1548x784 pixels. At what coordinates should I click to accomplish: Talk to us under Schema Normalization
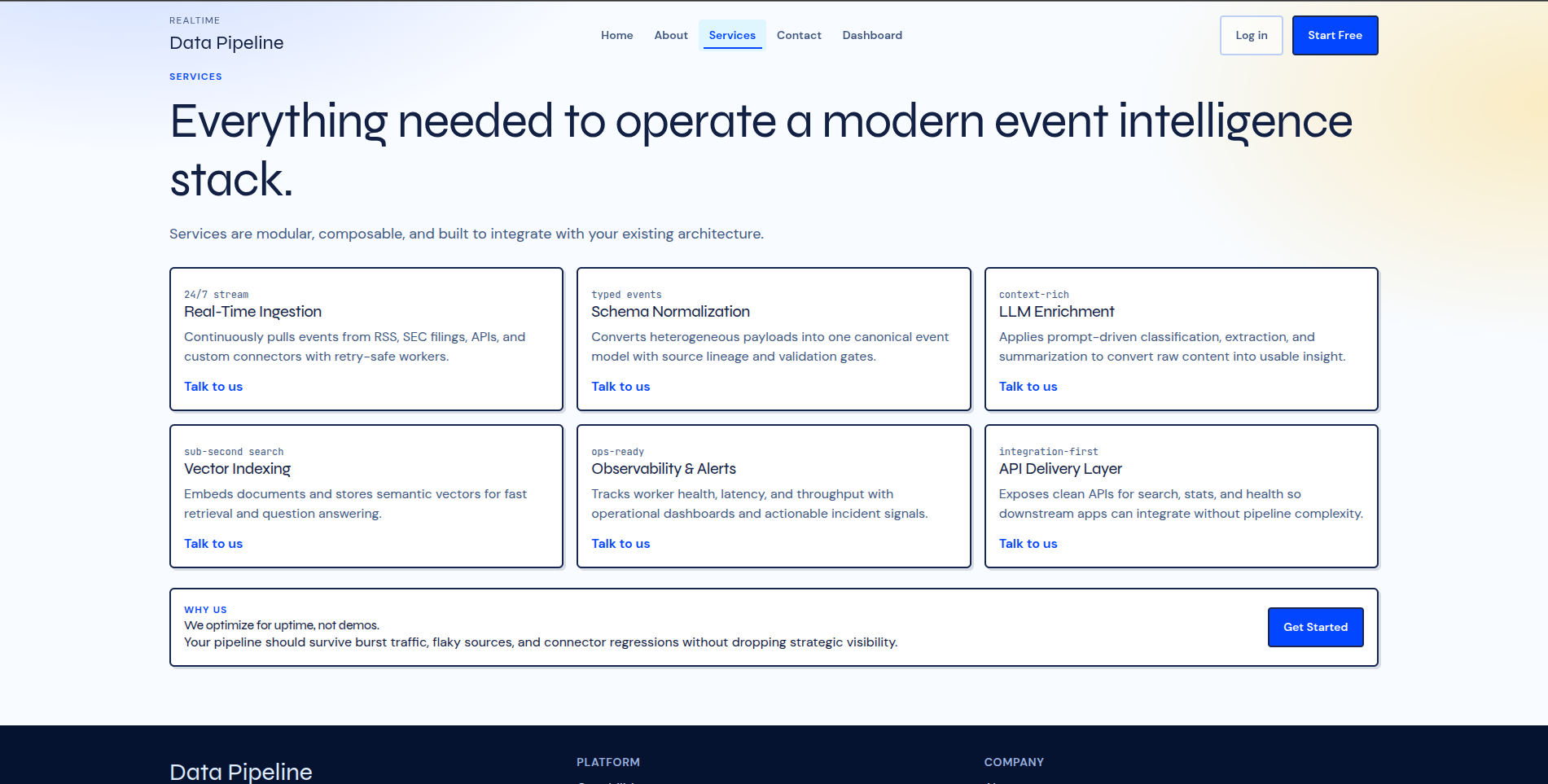(x=621, y=387)
